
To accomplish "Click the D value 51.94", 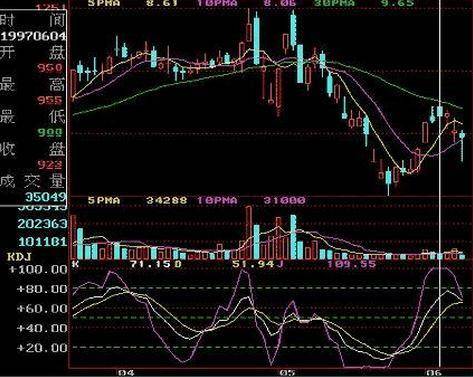I will tap(253, 264).
